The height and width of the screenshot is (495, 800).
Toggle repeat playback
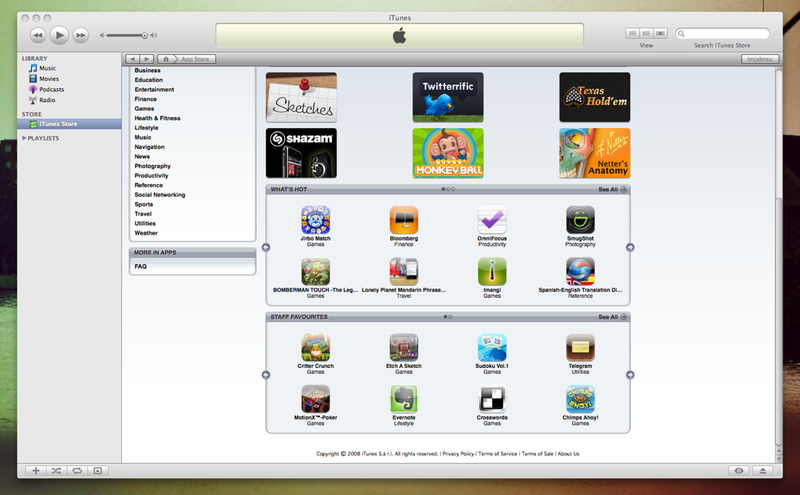[x=77, y=471]
